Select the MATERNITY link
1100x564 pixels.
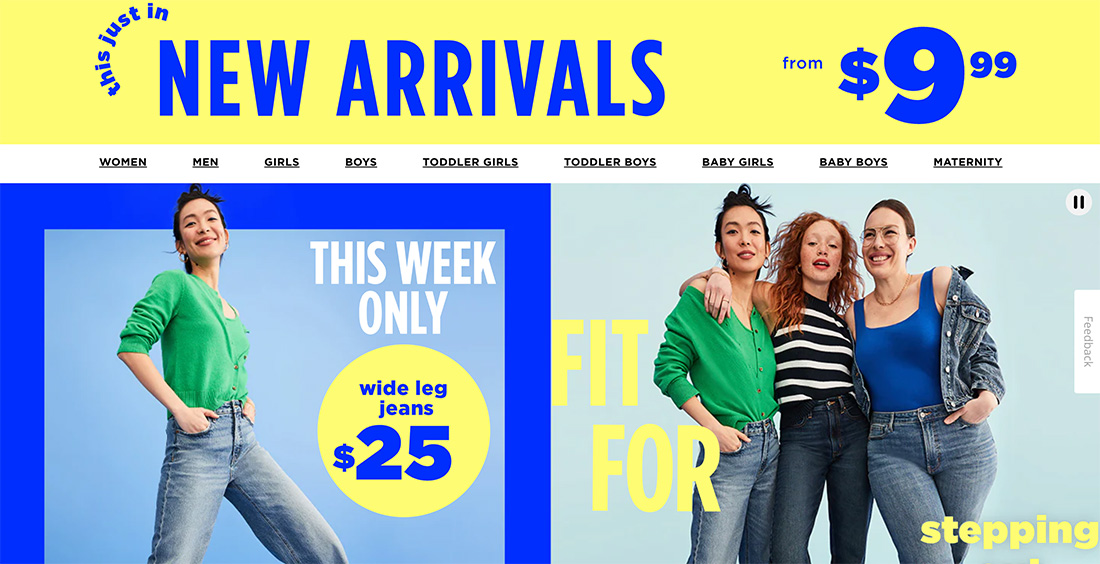click(967, 162)
